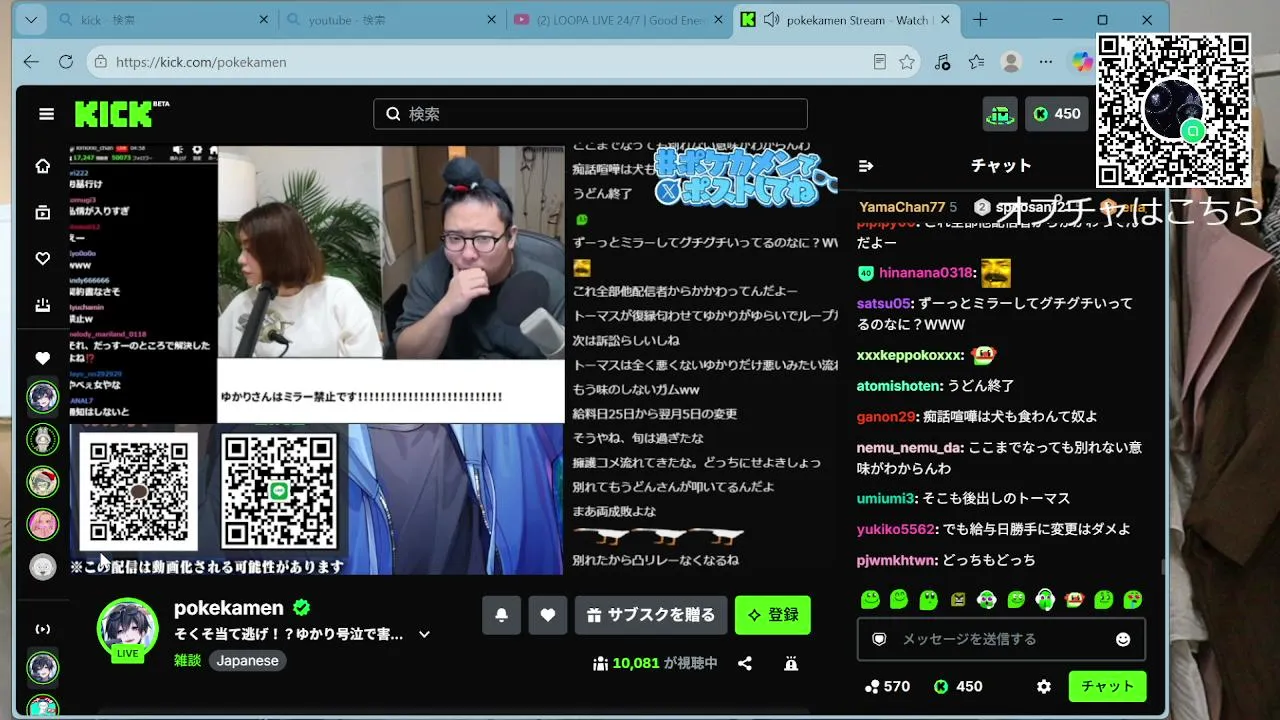
Task: Open Following heart outline in sidebar
Action: coord(43,259)
